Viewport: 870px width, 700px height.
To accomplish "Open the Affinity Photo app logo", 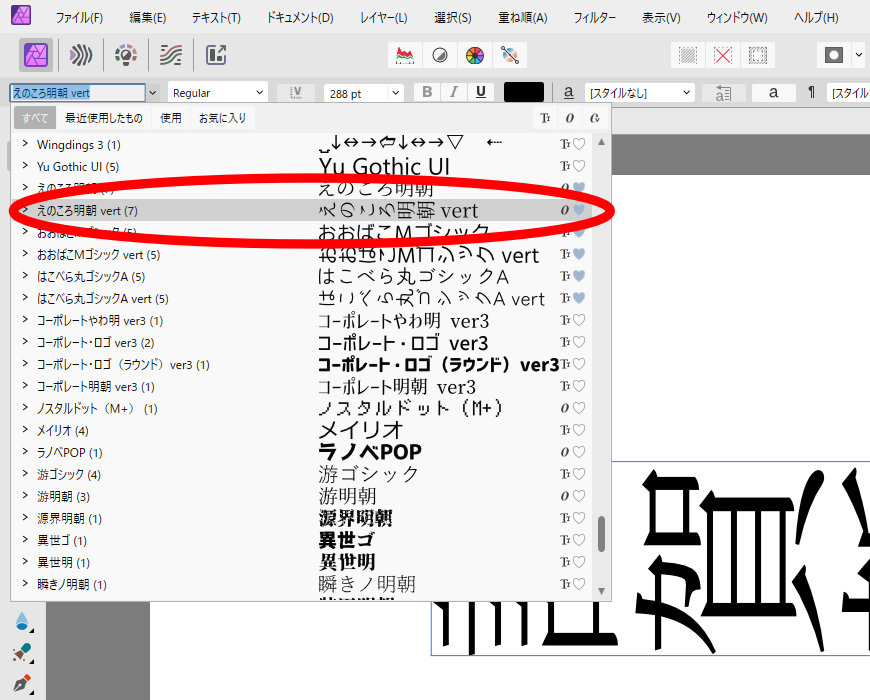I will pyautogui.click(x=21, y=14).
